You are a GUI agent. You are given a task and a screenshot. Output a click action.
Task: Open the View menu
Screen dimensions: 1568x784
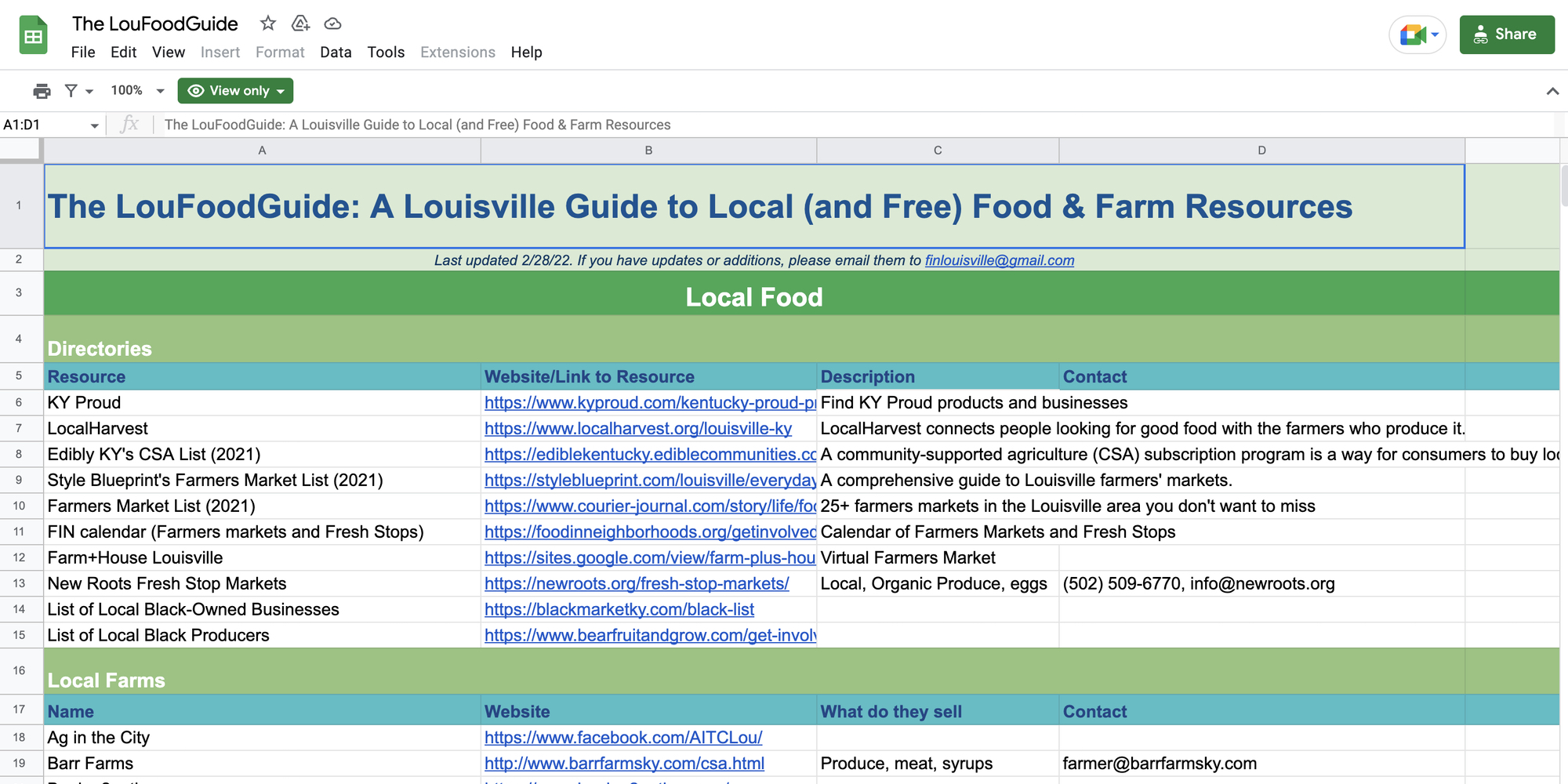169,53
